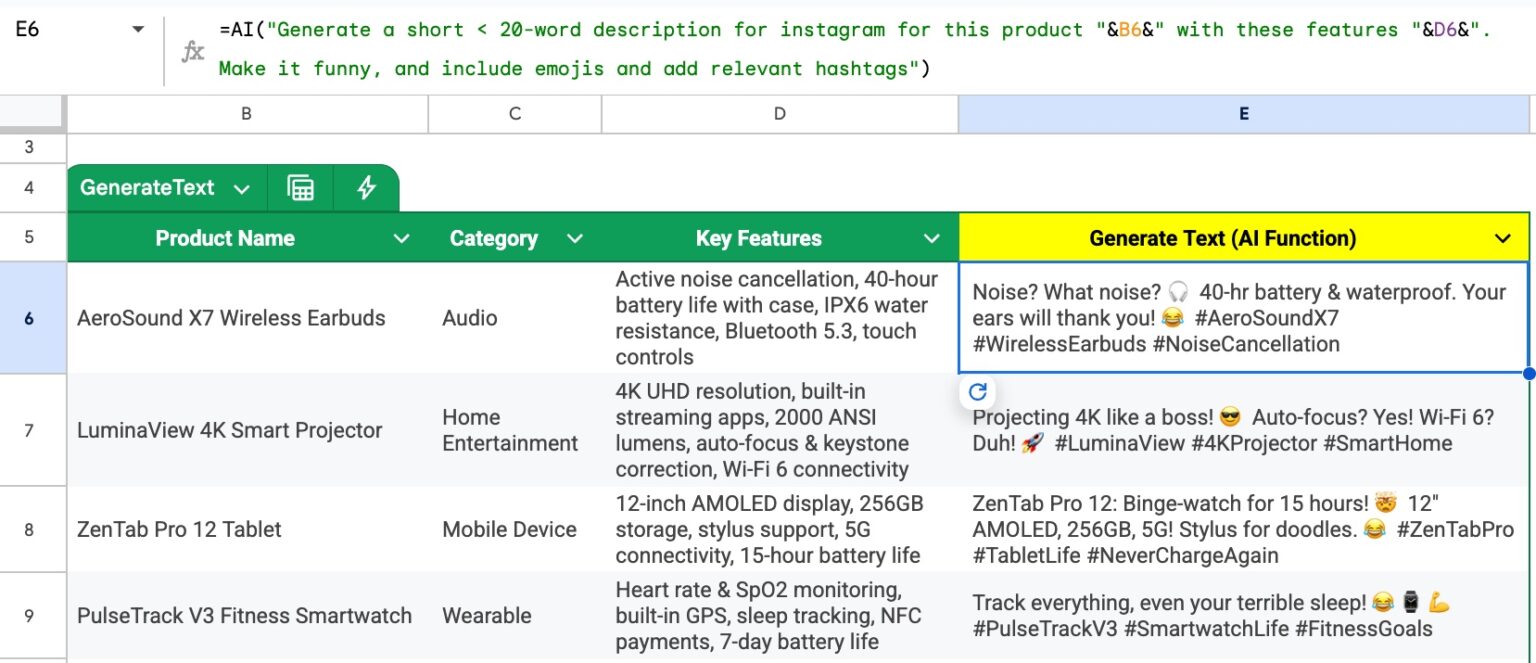Click the table grid icon beside GenerateText
The image size is (1536, 663).
point(300,188)
